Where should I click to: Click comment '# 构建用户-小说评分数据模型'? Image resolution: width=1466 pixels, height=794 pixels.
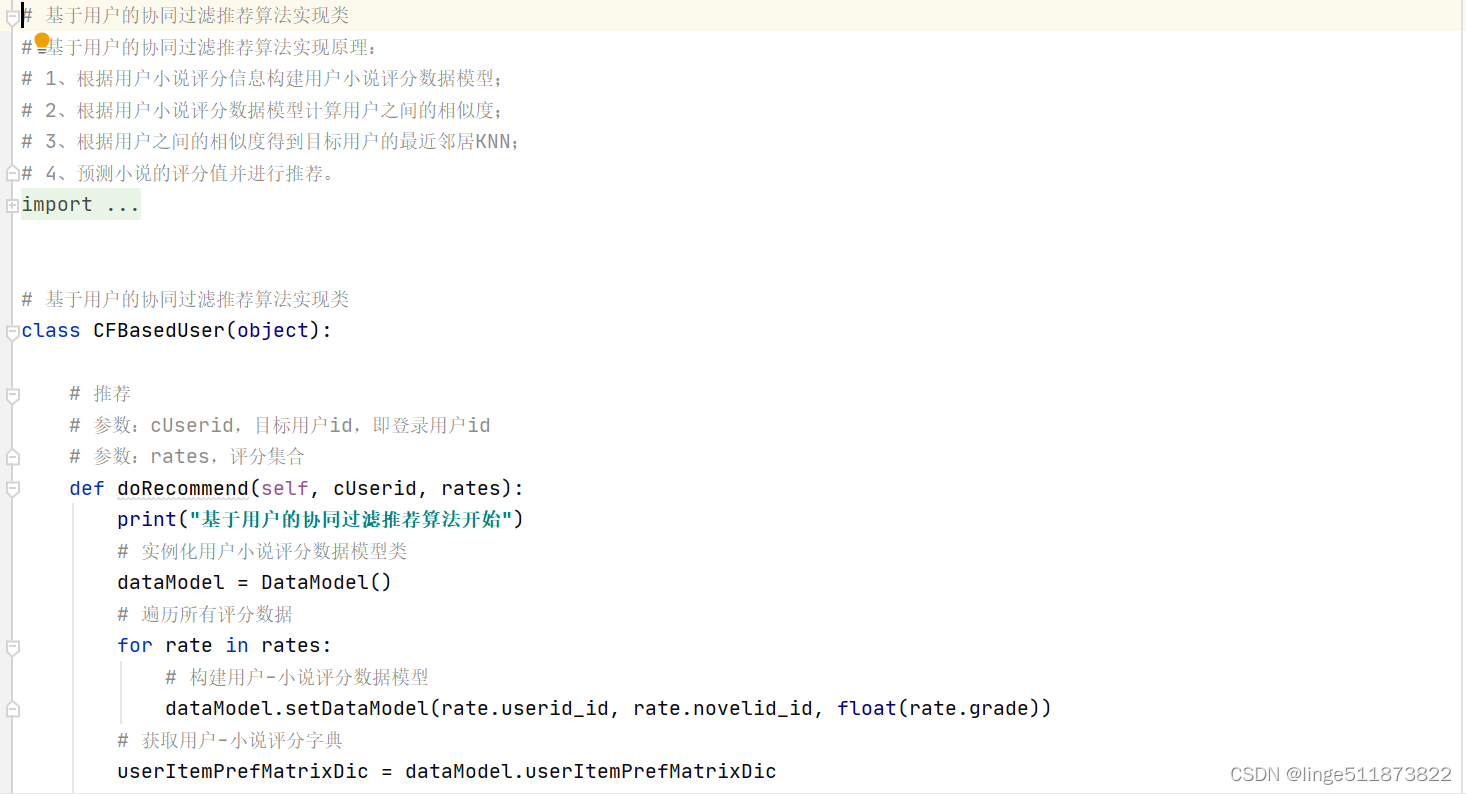click(297, 677)
